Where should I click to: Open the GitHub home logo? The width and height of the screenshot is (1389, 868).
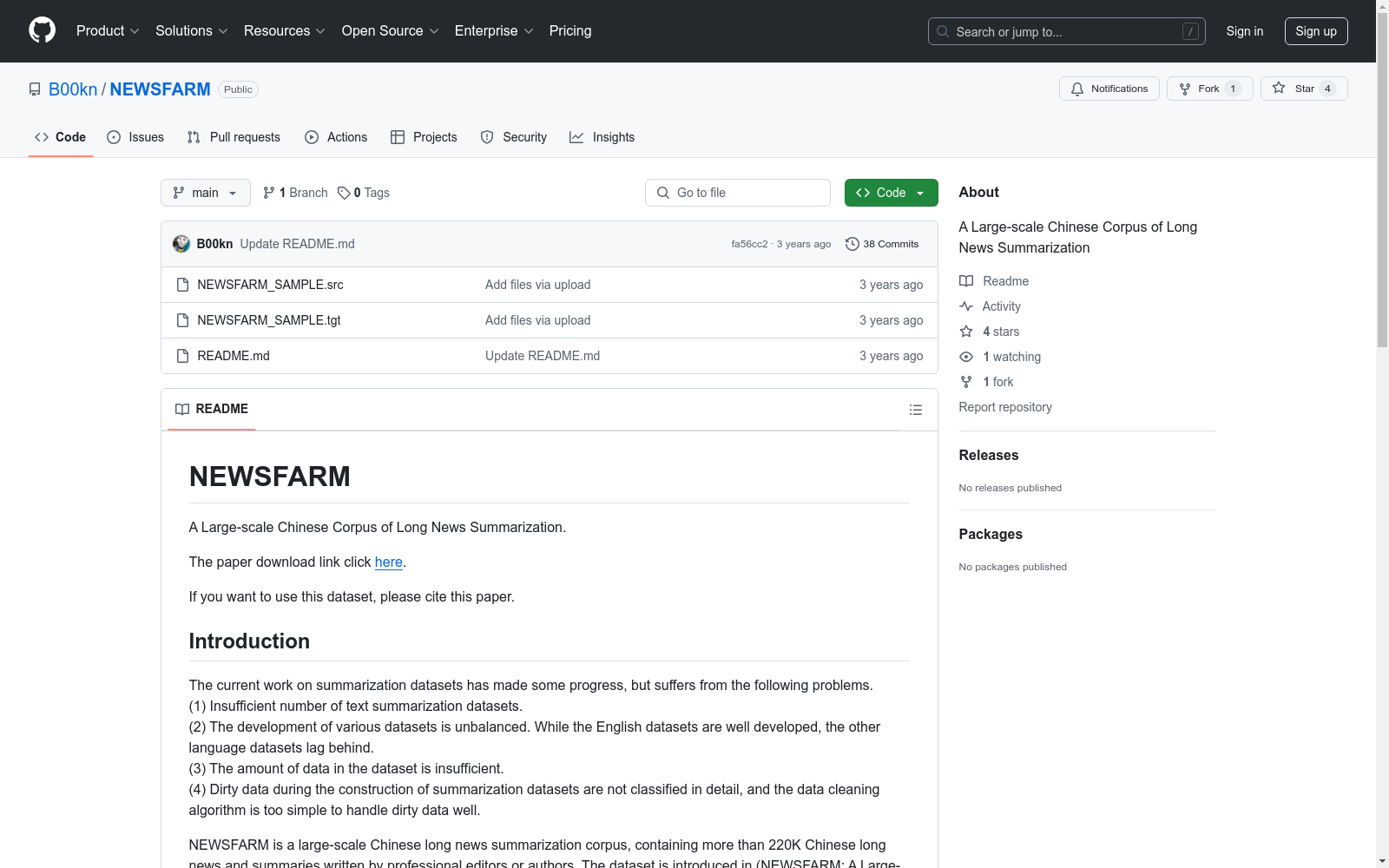(x=42, y=30)
